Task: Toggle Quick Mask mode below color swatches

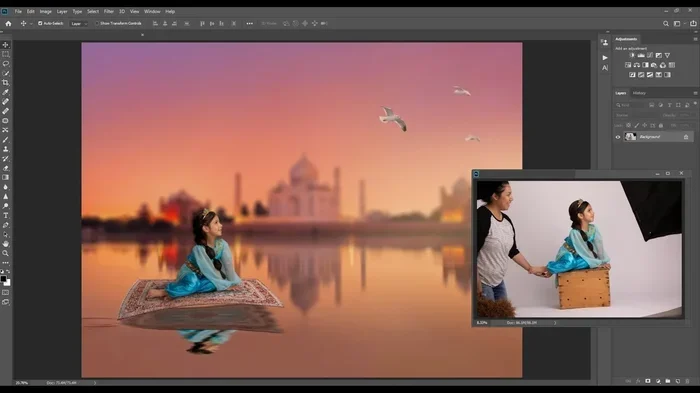Action: point(5,293)
